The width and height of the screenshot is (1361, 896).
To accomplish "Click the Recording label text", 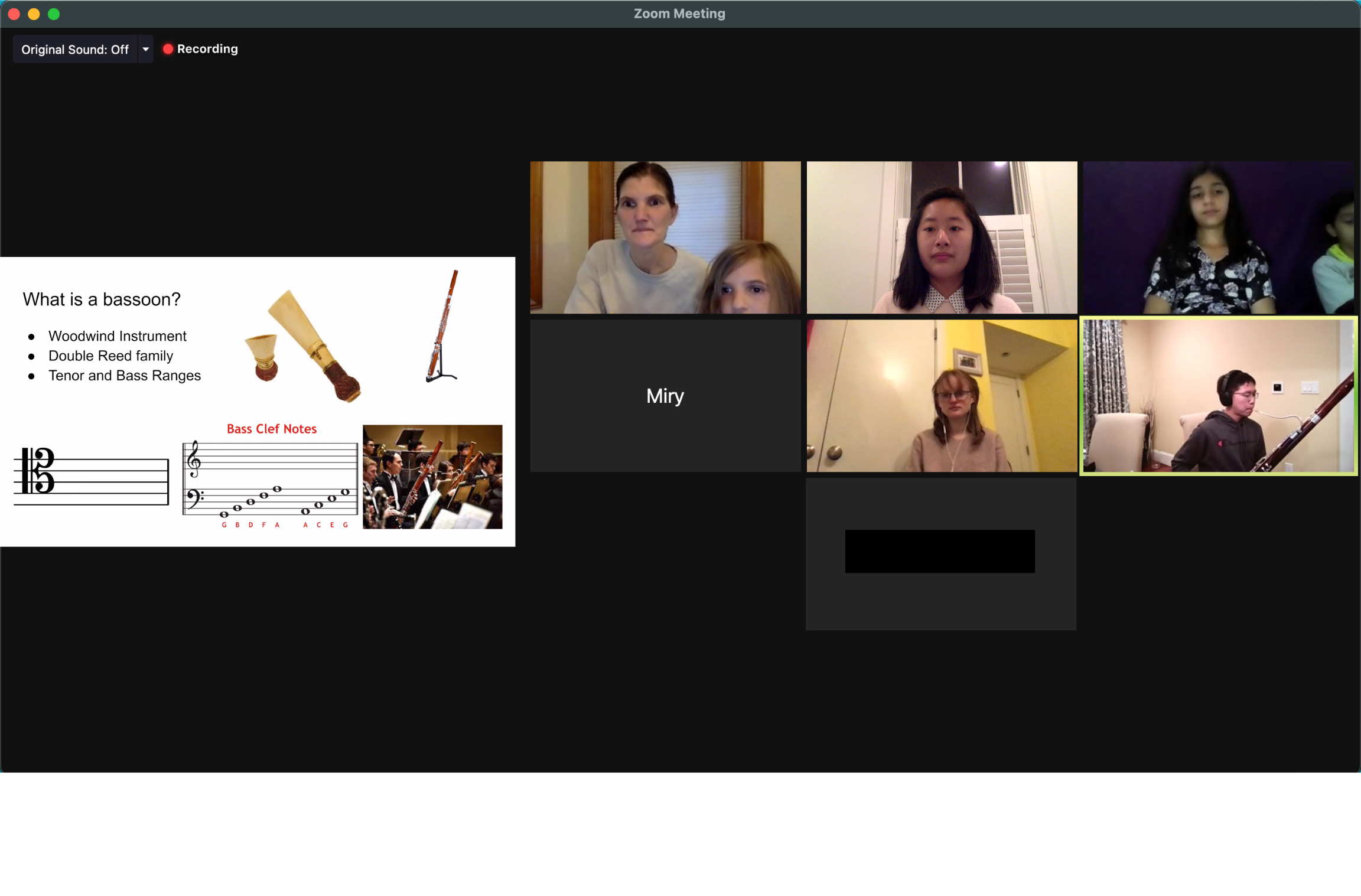I will pyautogui.click(x=207, y=49).
